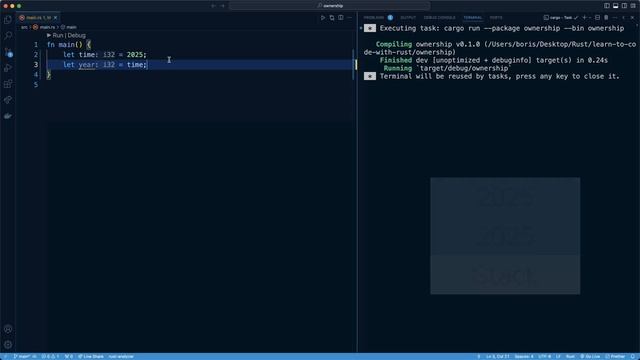Click rust-analyzer status bar item
The image size is (640, 360).
pyautogui.click(x=121, y=356)
